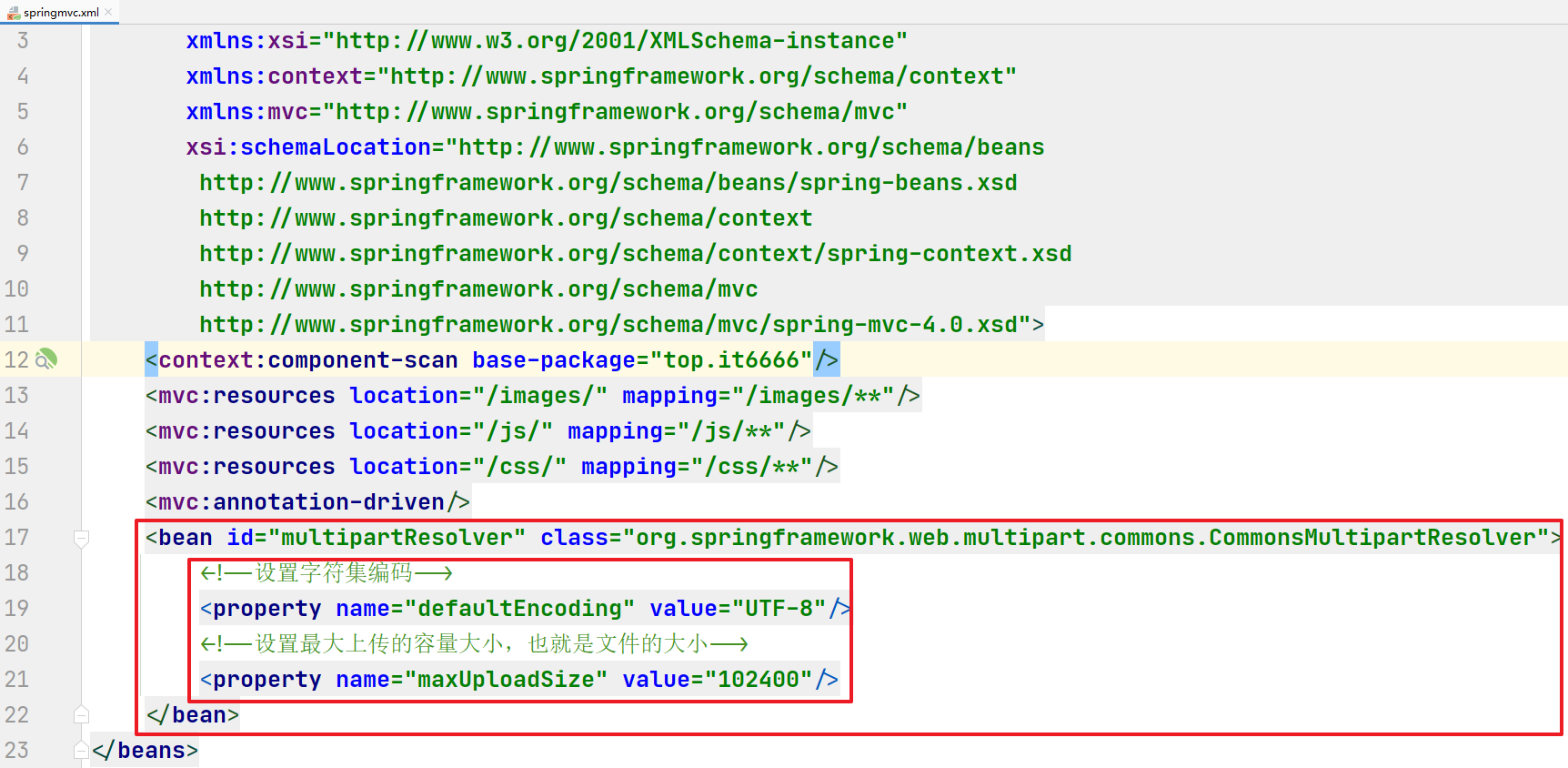The image size is (1568, 768).
Task: Click the "defaultEncoding" property name value
Action: coord(520,609)
